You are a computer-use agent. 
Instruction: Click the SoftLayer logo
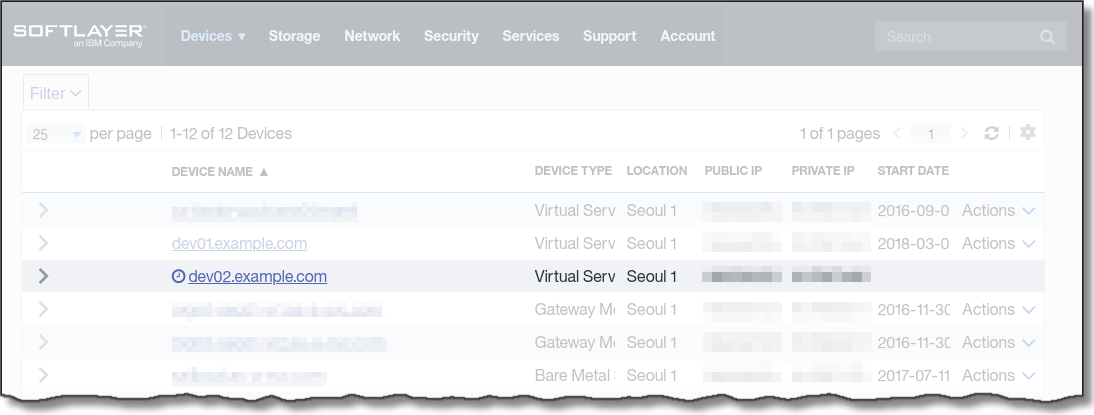pos(79,36)
